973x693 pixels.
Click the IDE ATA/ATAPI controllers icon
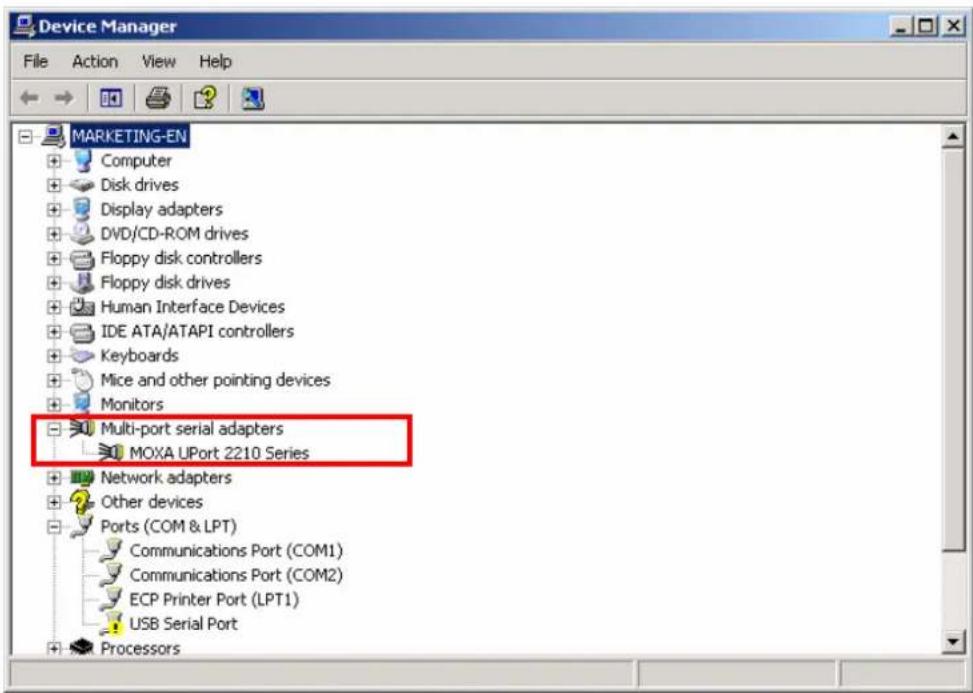point(81,331)
